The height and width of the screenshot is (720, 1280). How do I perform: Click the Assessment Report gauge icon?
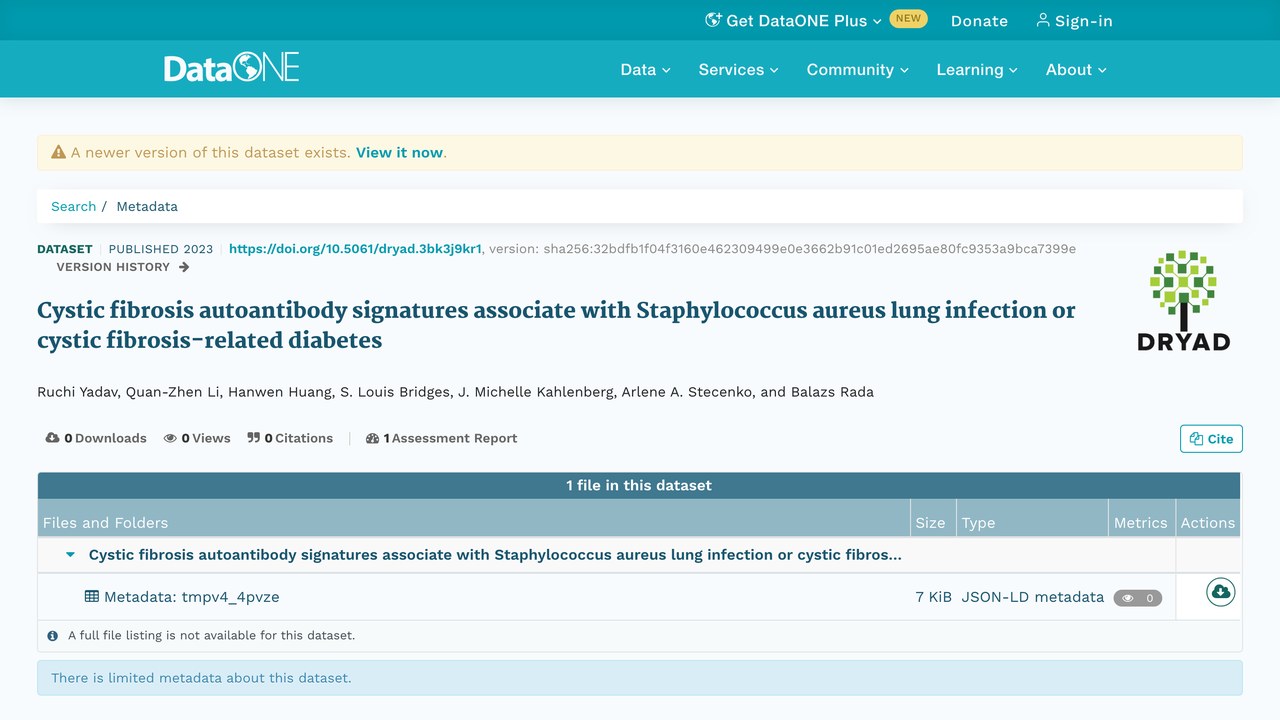(373, 438)
